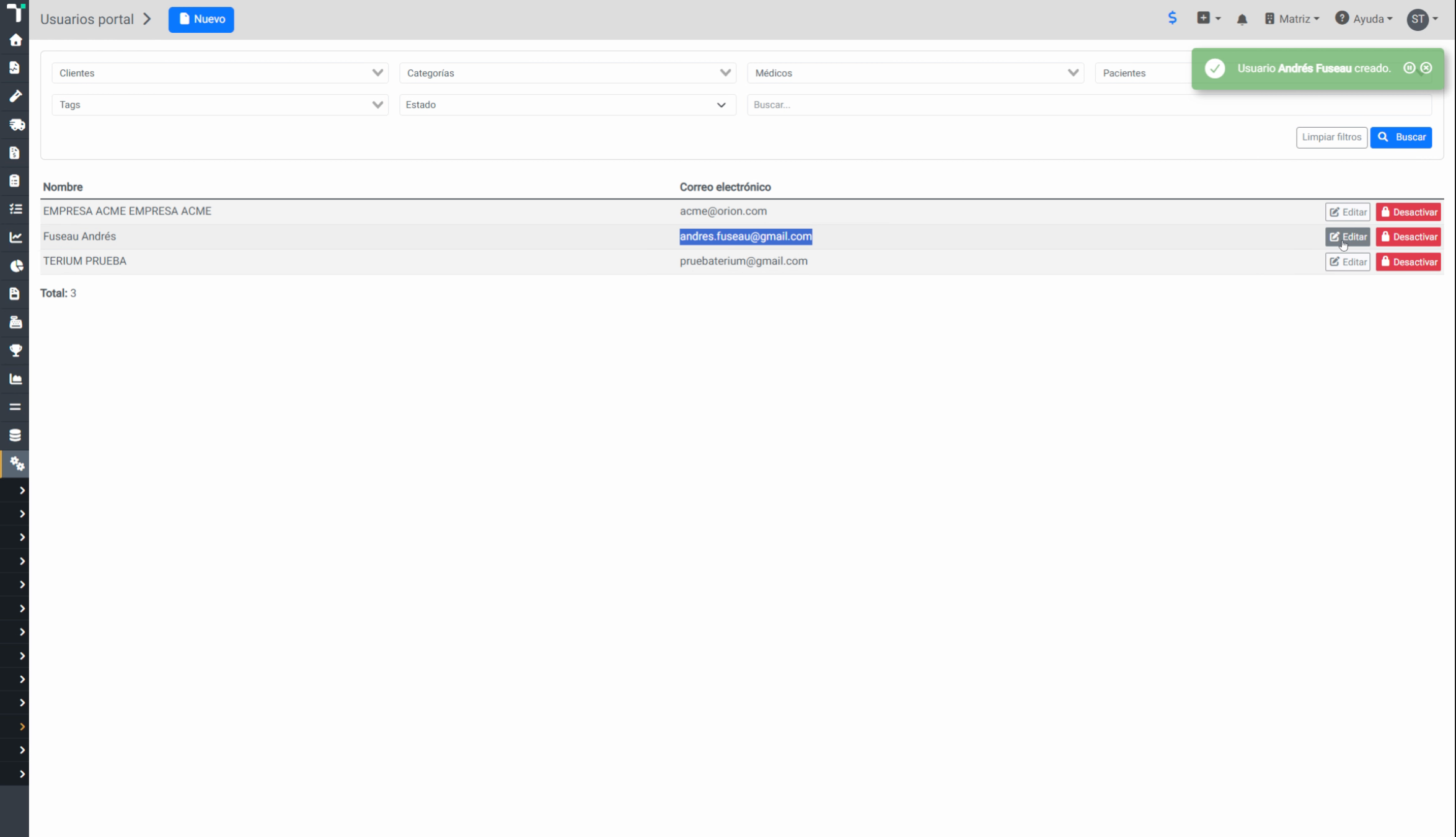Open the test tube lab icon in sidebar
Viewport: 1456px width, 837px height.
(15, 96)
